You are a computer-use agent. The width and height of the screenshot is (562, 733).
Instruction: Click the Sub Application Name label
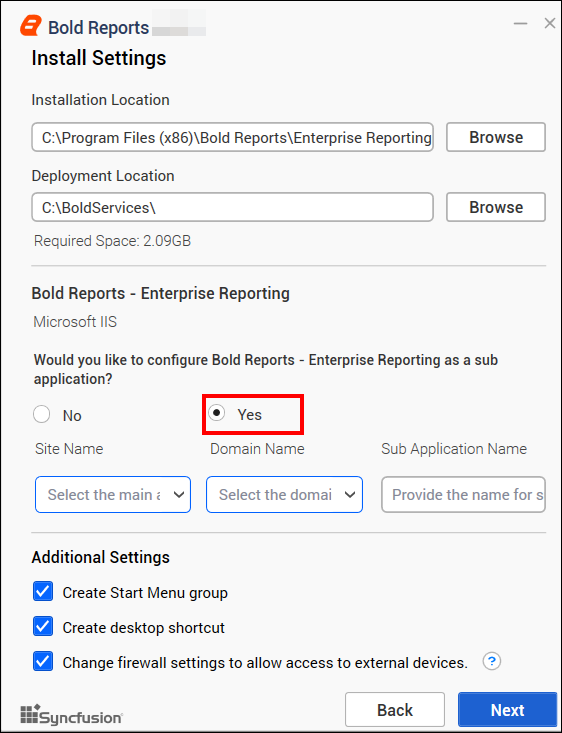tap(454, 449)
